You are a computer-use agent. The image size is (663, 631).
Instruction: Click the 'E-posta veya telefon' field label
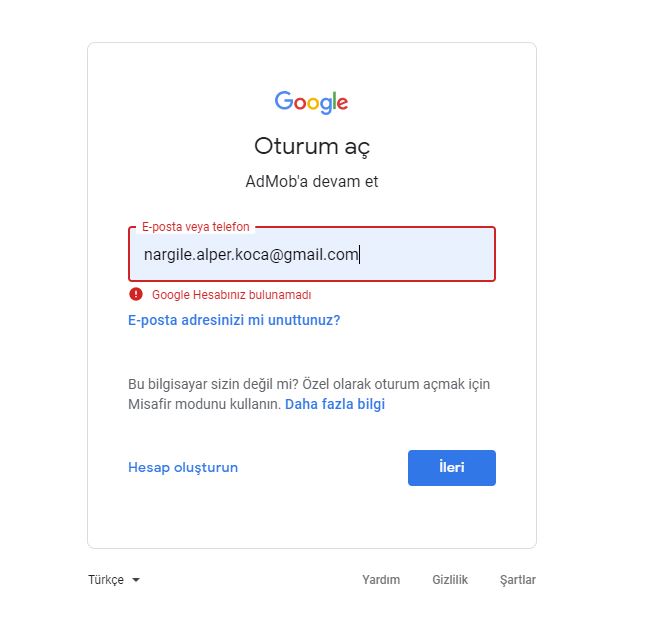[x=195, y=227]
